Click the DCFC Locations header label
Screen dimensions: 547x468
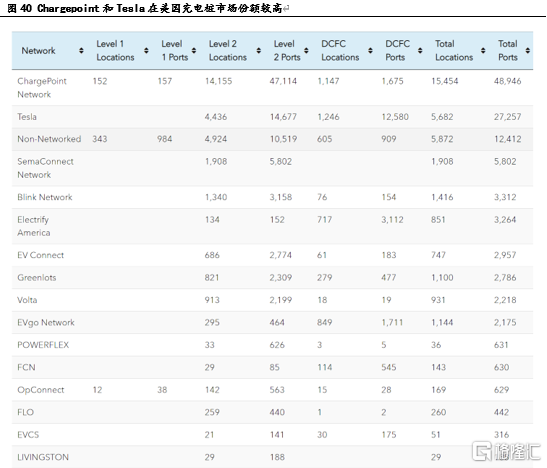coord(340,51)
